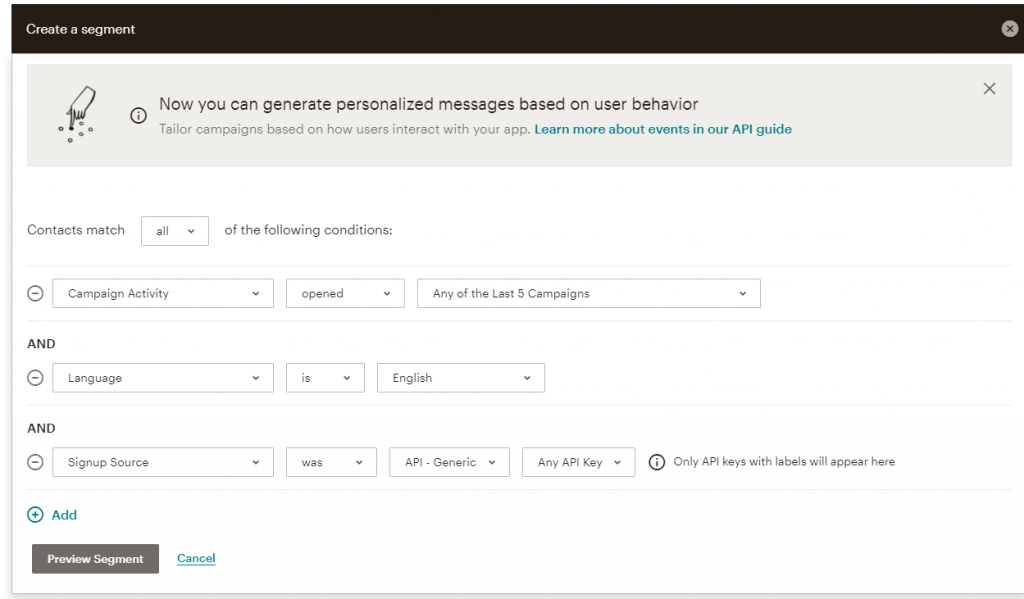Open the Contacts match 'all' dropdown
Screen dimensions: 1024x599
click(x=175, y=231)
